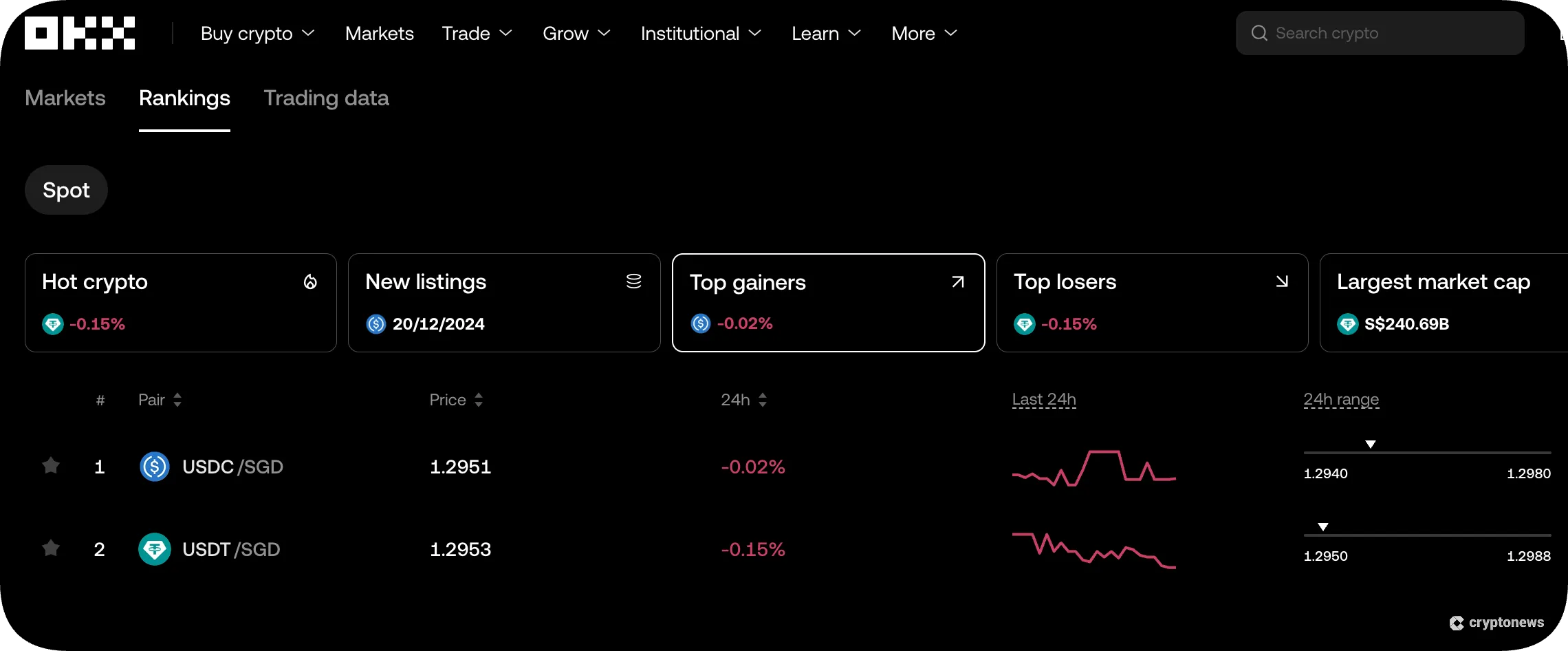Screen dimensions: 1568x651
Task: Select the Top losers card
Action: click(1152, 303)
